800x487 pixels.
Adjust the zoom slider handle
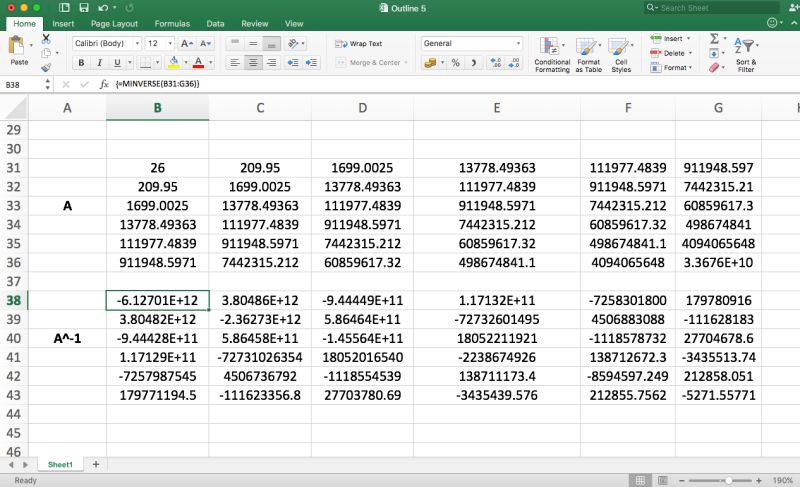tap(729, 480)
